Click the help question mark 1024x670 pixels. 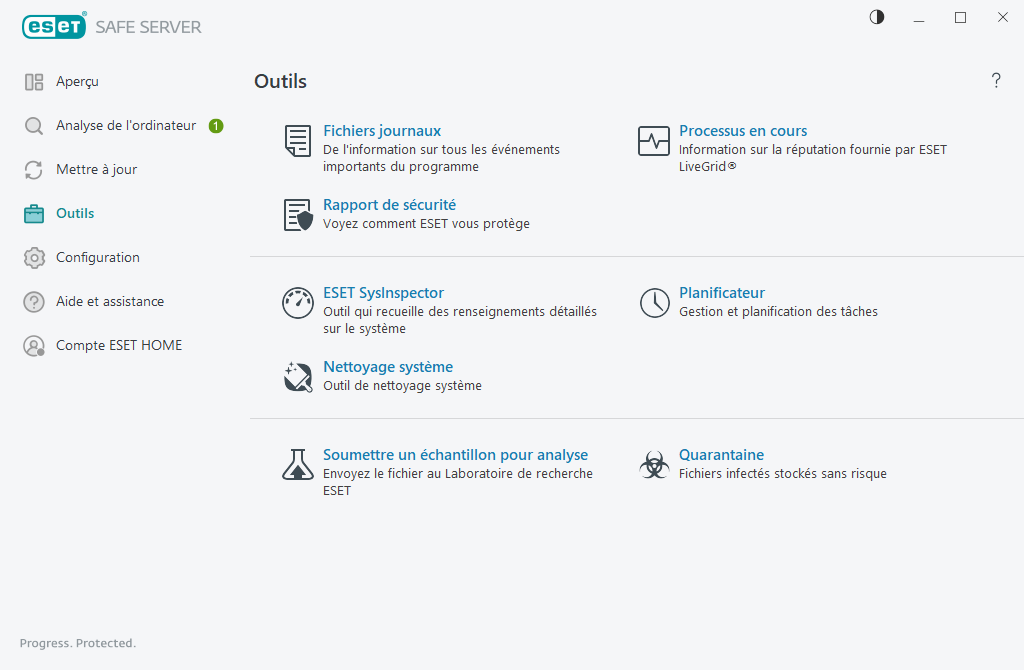tap(996, 81)
